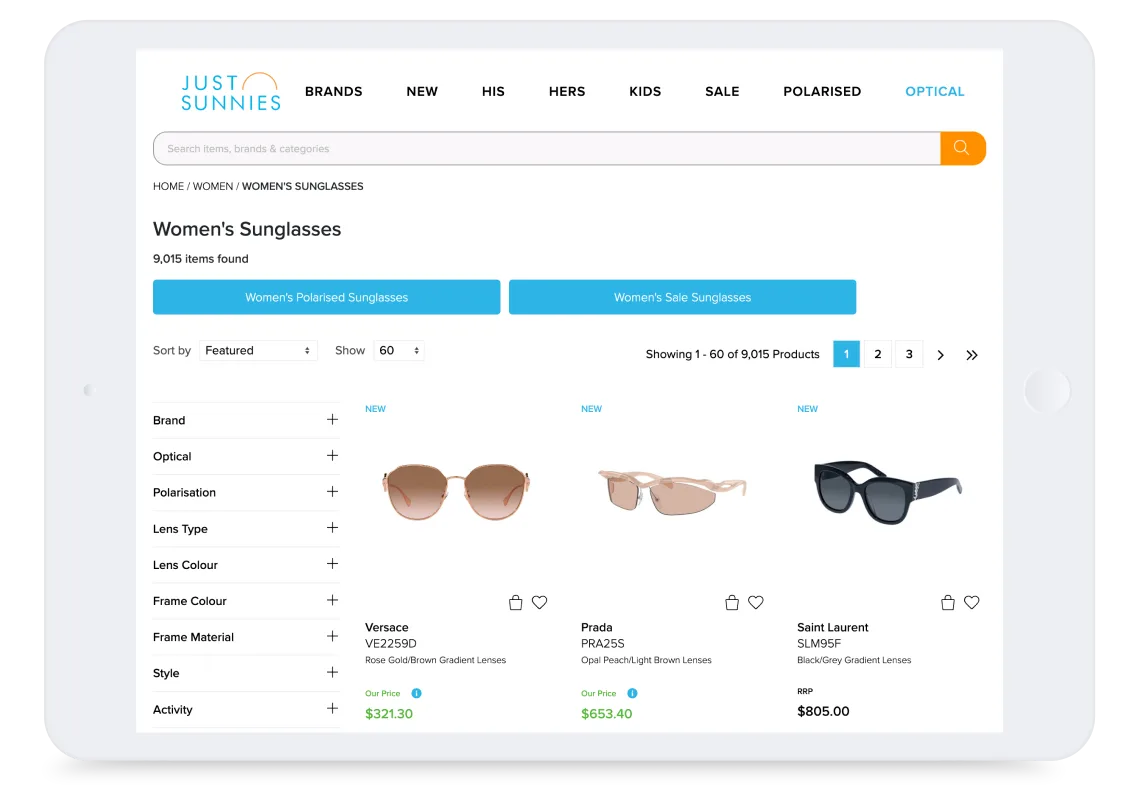Go to page 2
This screenshot has height=803, width=1139.
coord(877,354)
